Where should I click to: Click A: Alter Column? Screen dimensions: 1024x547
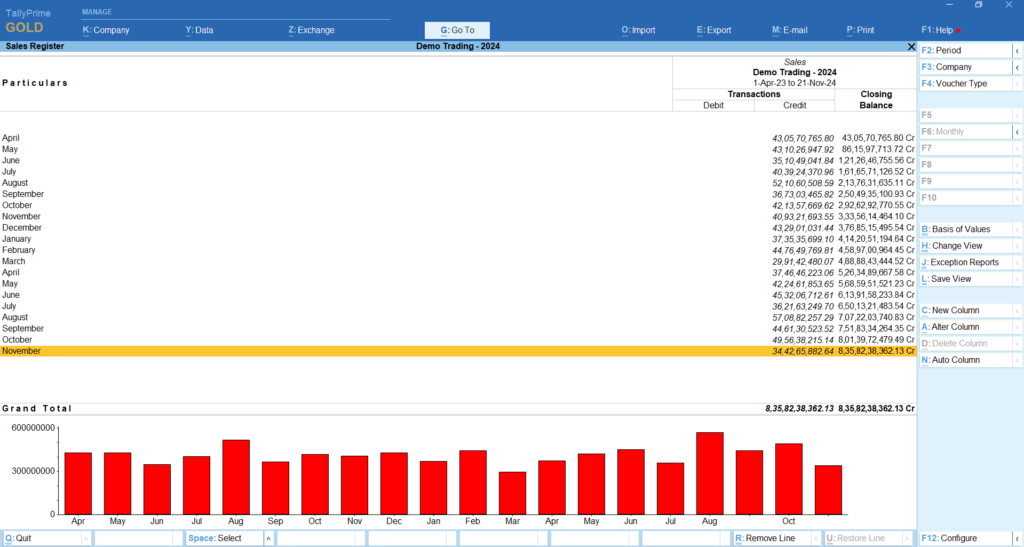click(966, 327)
